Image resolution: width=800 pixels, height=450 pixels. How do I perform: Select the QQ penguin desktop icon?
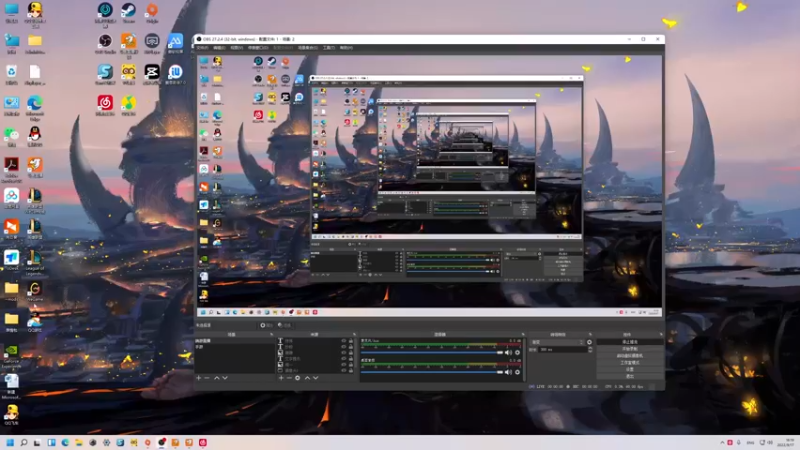[x=35, y=137]
